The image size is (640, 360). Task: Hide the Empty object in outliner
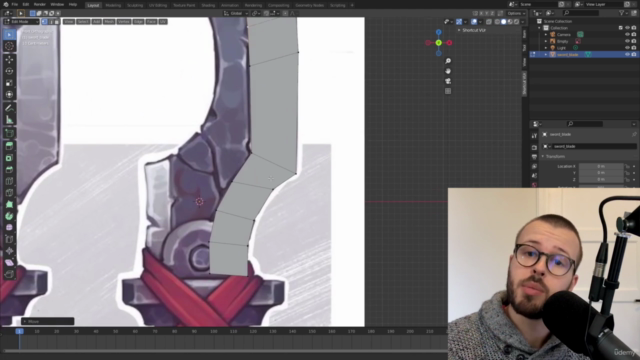627,41
